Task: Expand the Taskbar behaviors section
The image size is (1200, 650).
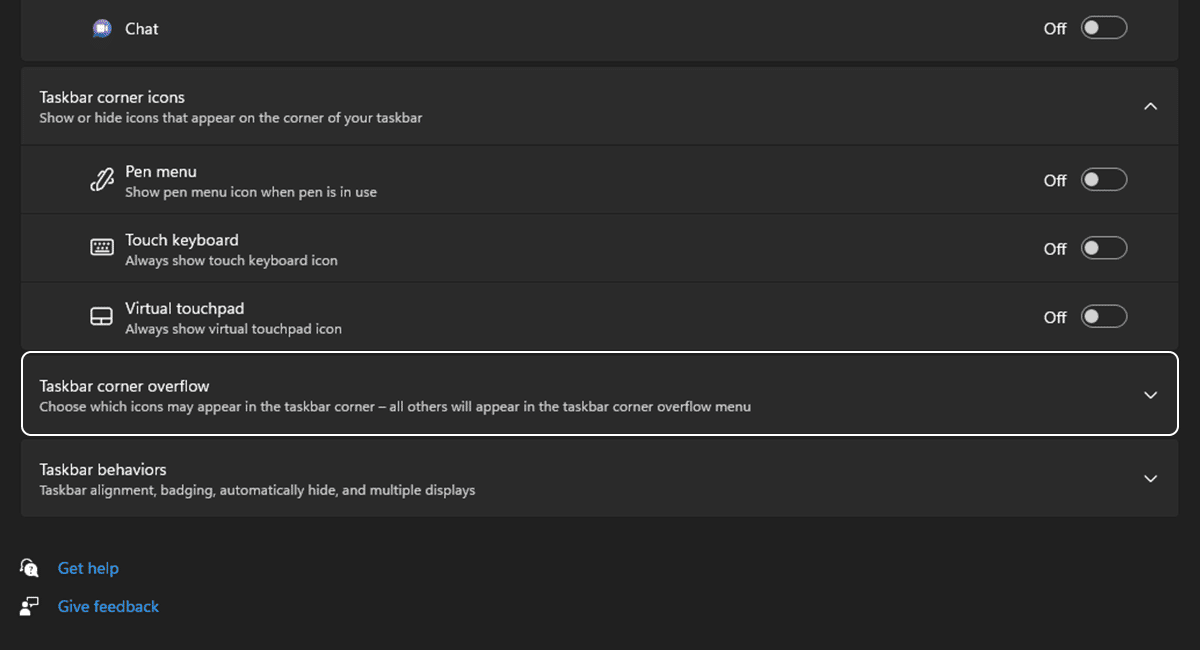Action: [1150, 478]
